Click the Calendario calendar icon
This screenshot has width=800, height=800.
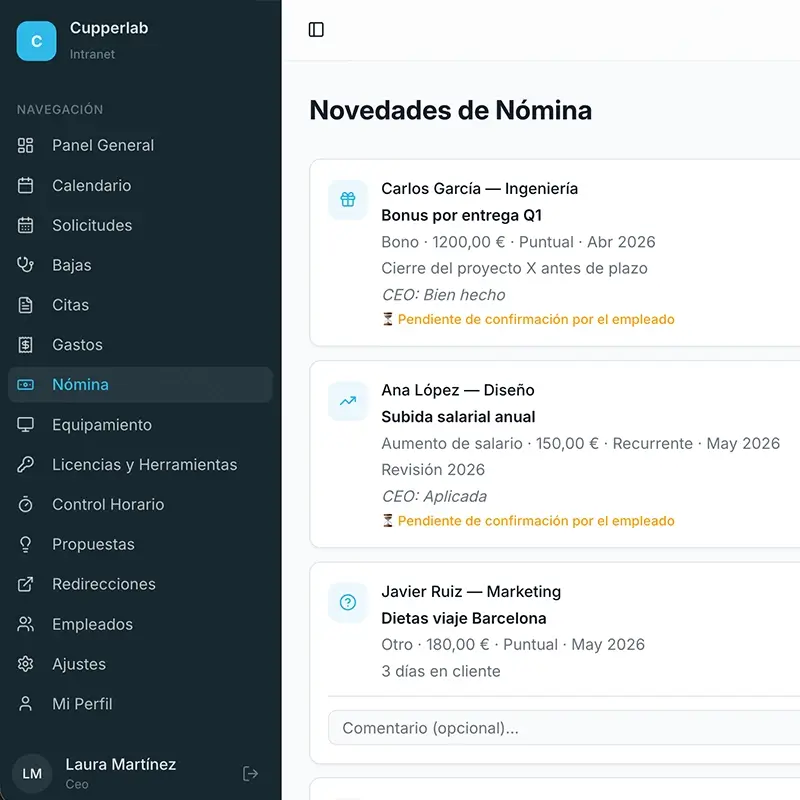25,185
